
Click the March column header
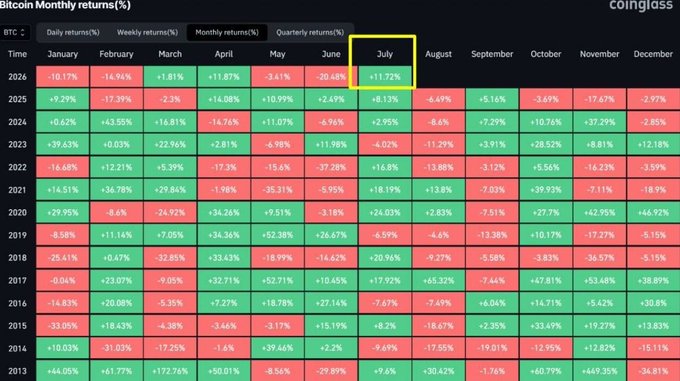(x=170, y=54)
